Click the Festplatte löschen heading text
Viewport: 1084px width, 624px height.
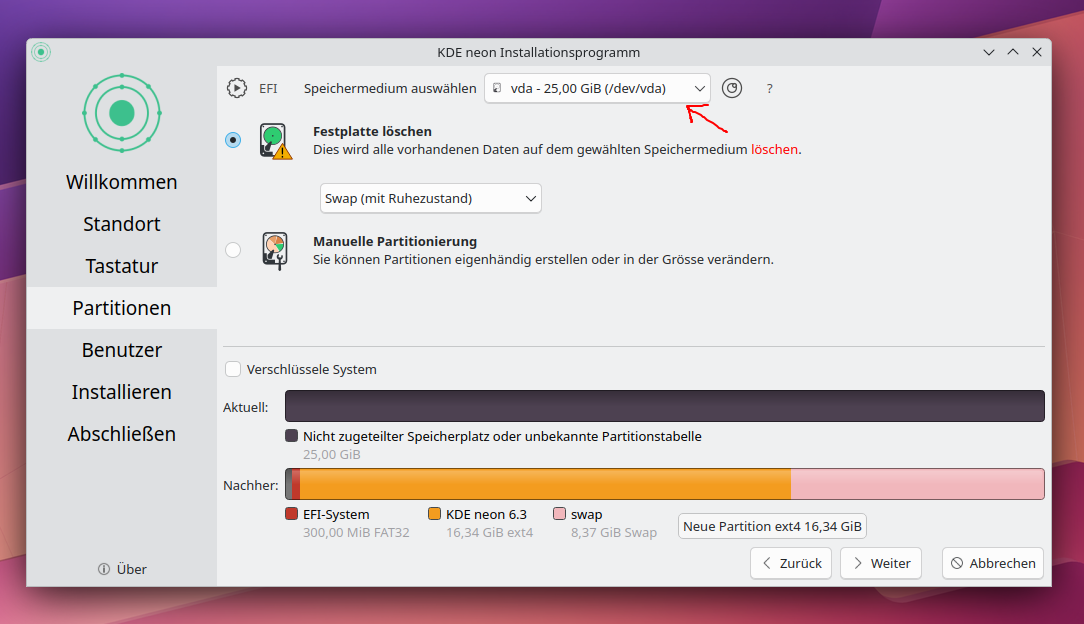(372, 131)
